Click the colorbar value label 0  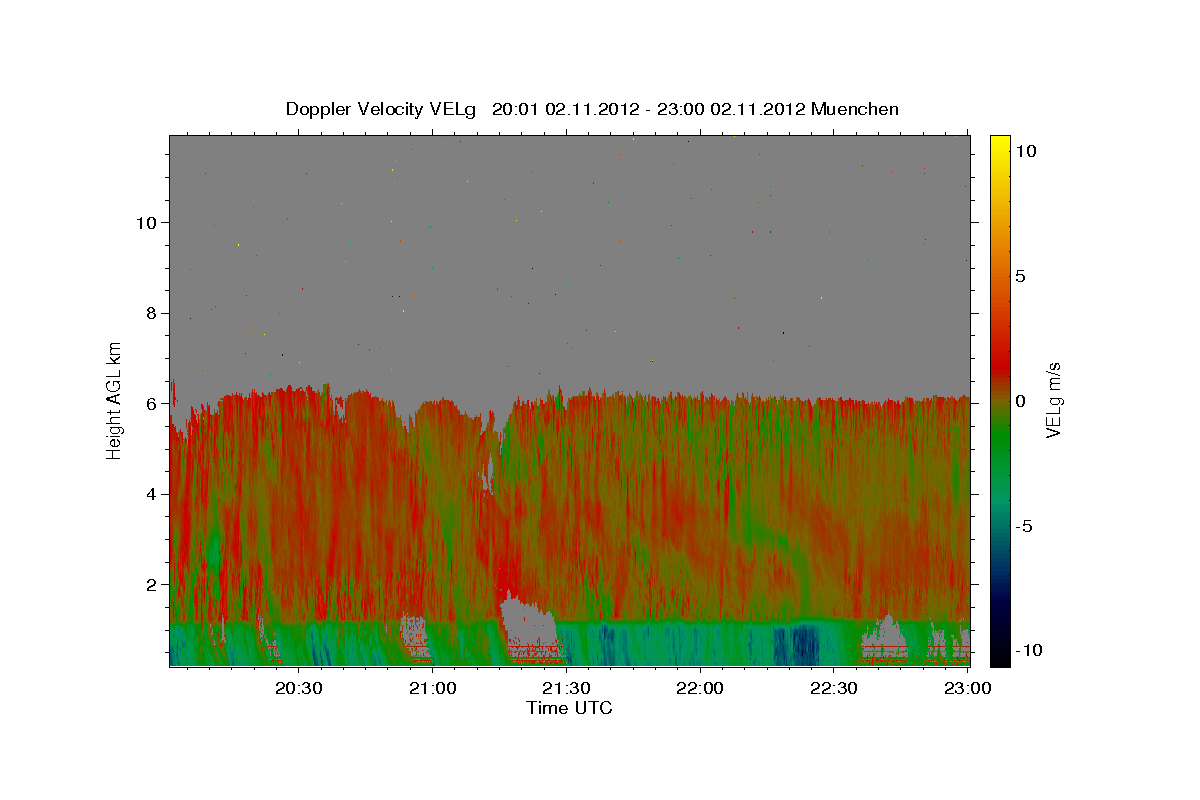tap(1021, 401)
